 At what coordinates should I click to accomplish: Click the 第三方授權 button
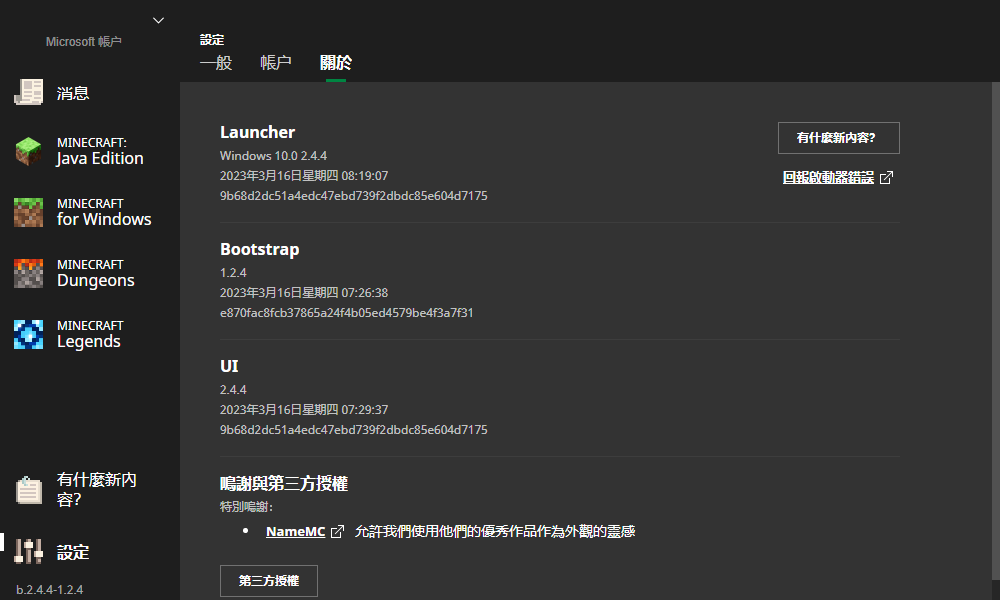(268, 581)
